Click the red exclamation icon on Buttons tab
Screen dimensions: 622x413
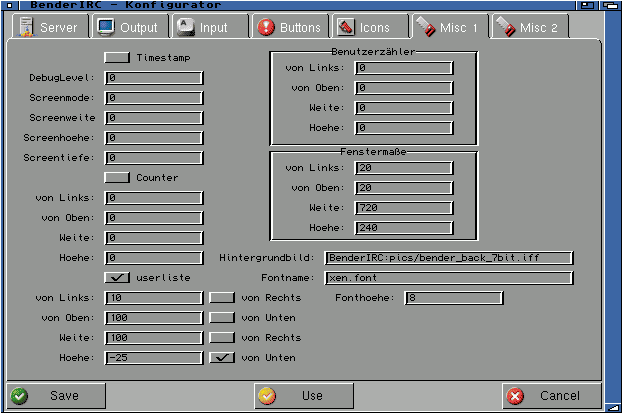(x=266, y=27)
